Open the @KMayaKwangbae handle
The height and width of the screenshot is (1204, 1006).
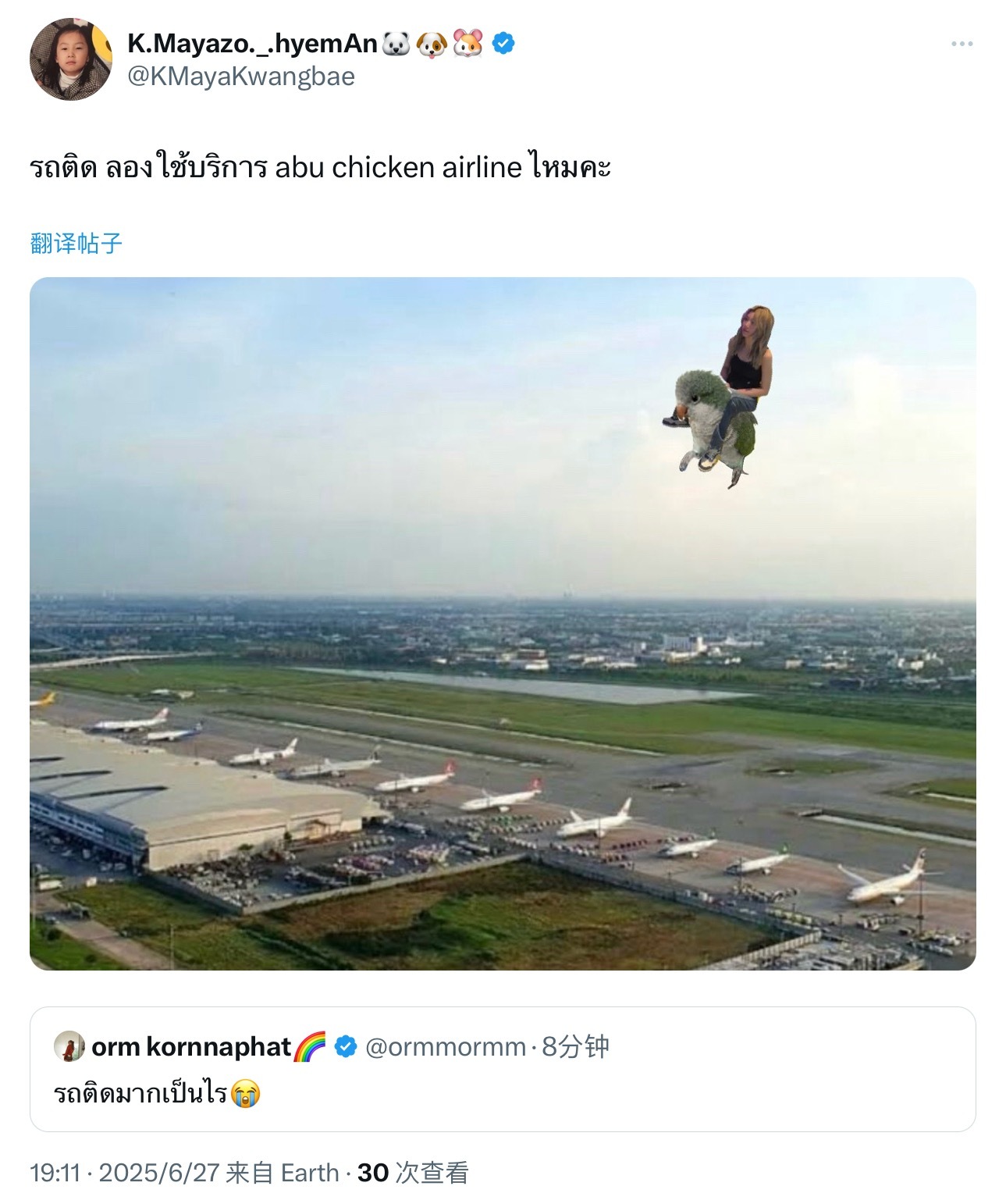(x=241, y=77)
